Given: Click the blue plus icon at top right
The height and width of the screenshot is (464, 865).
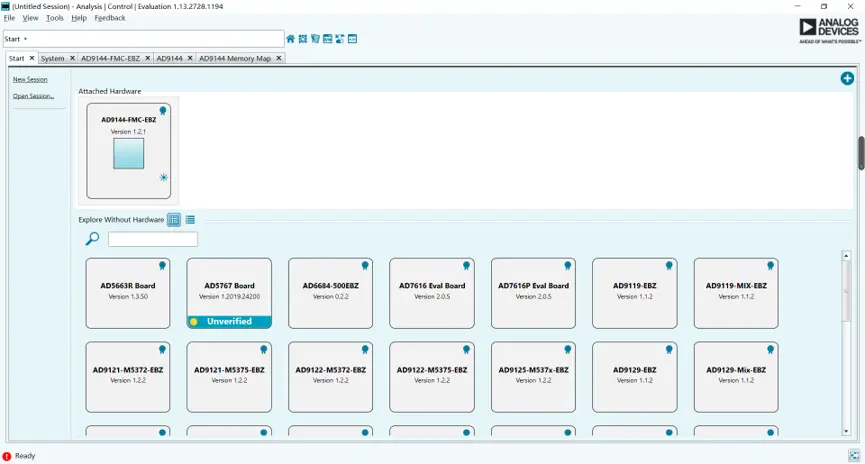Looking at the screenshot, I should pyautogui.click(x=847, y=78).
